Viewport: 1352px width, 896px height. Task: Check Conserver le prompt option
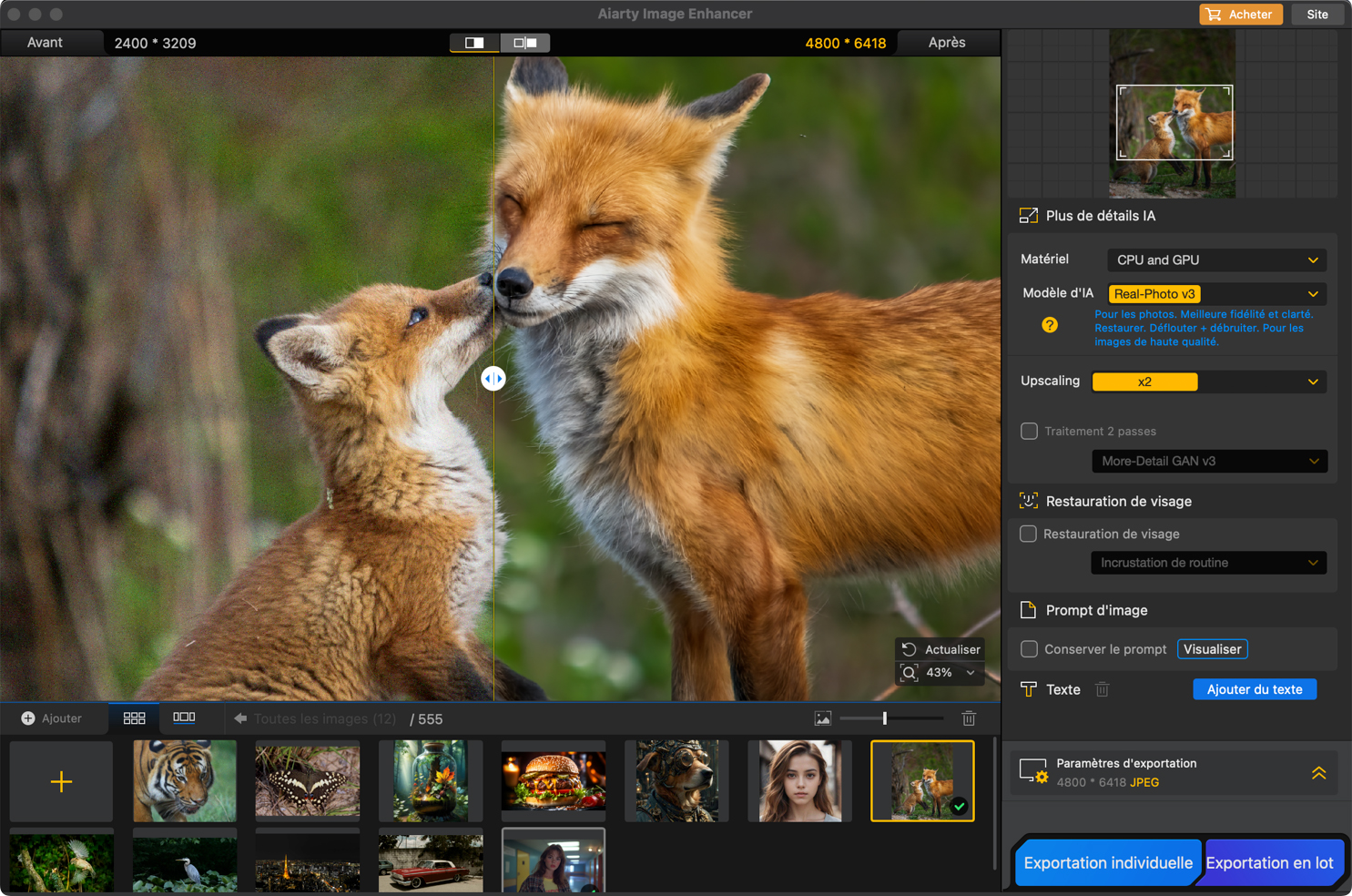[x=1029, y=649]
